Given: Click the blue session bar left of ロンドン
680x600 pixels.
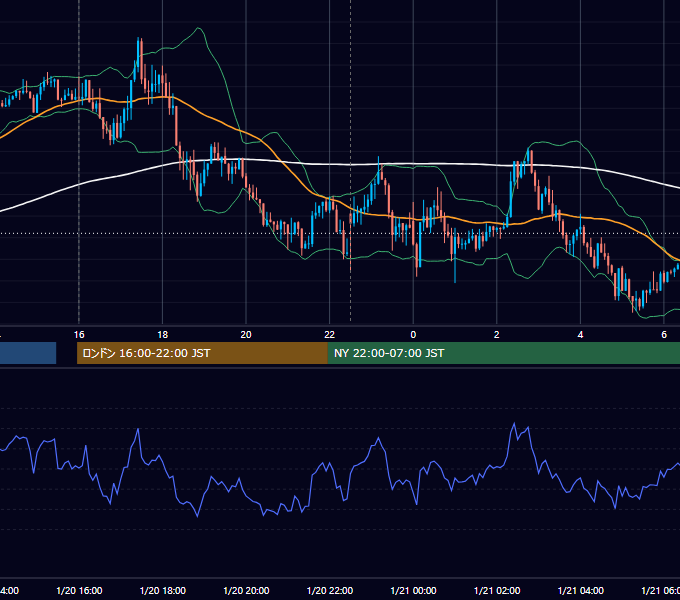Looking at the screenshot, I should tap(28, 353).
